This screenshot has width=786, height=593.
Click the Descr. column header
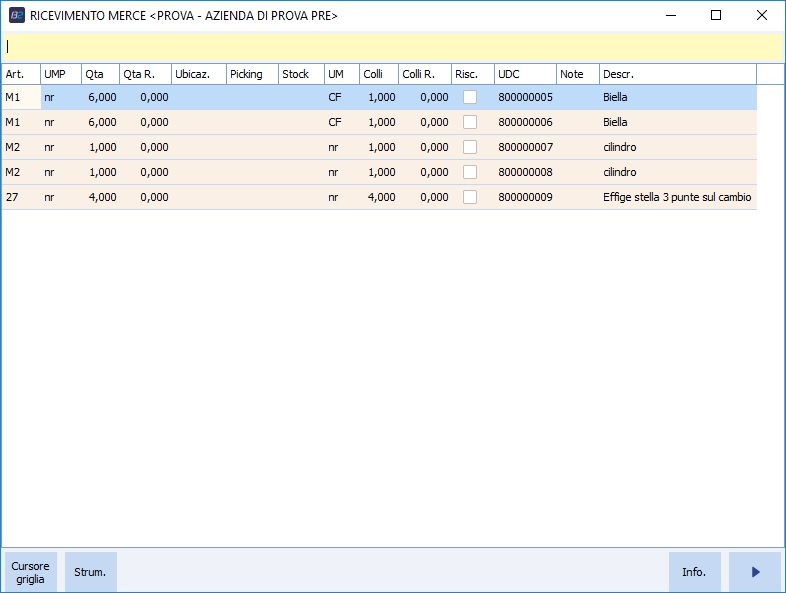tap(676, 74)
